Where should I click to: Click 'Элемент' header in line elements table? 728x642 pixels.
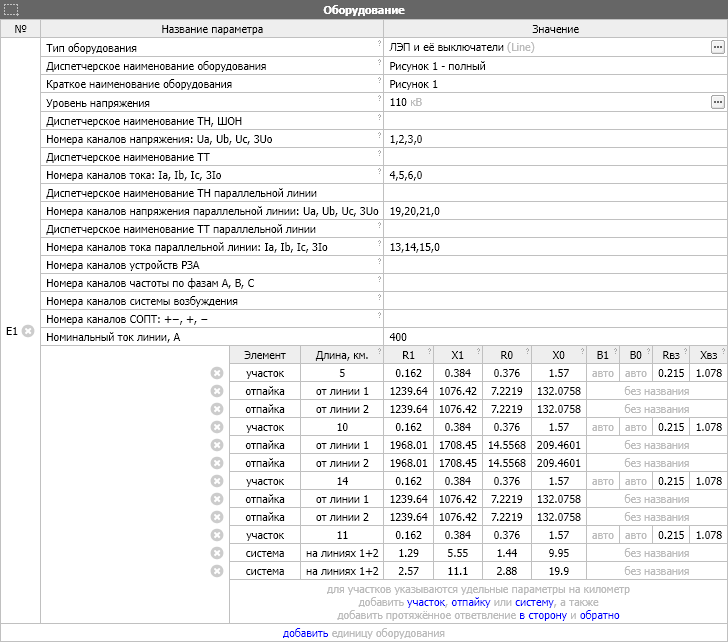pyautogui.click(x=265, y=355)
